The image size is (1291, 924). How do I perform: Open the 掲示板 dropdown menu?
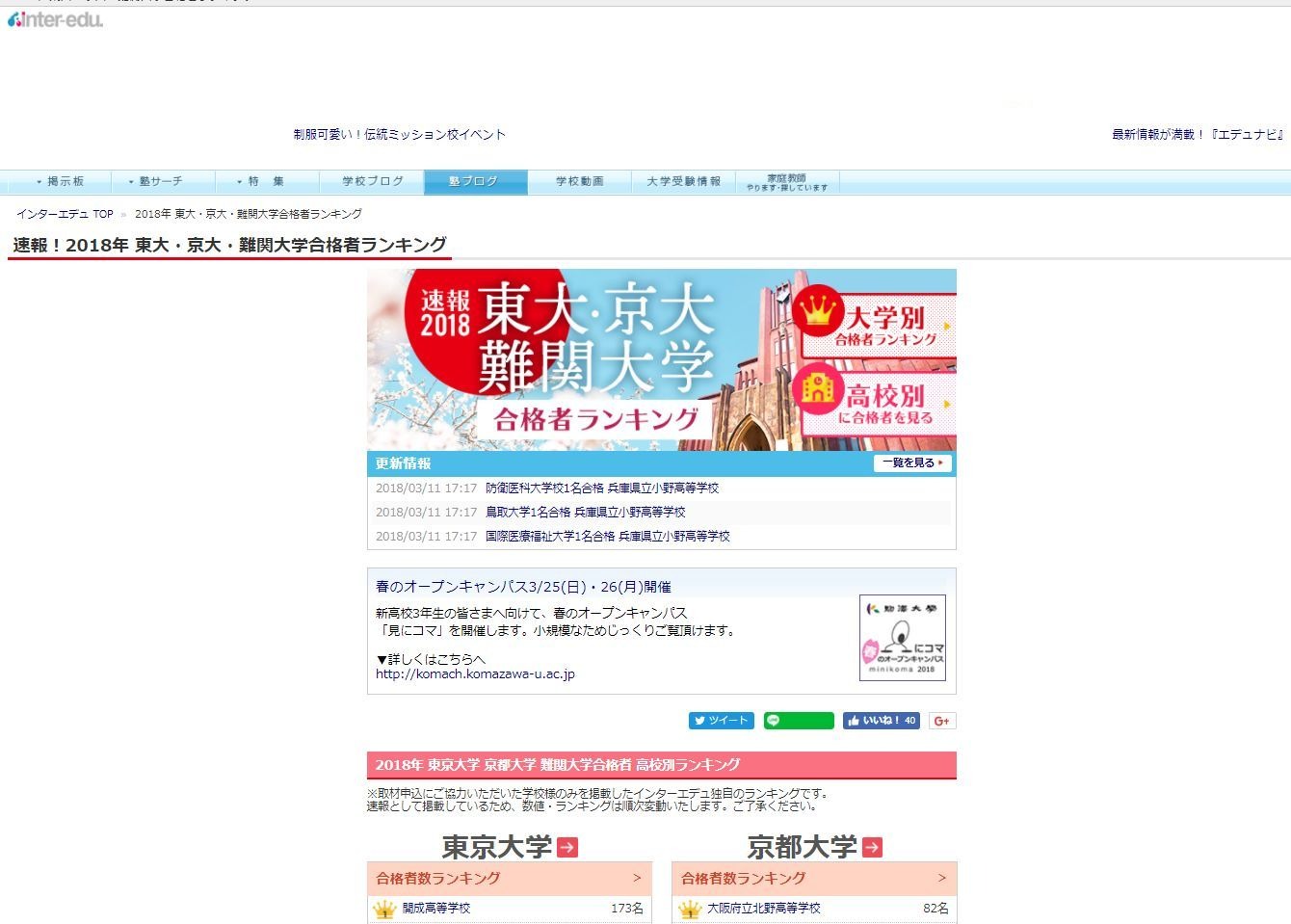pyautogui.click(x=60, y=181)
